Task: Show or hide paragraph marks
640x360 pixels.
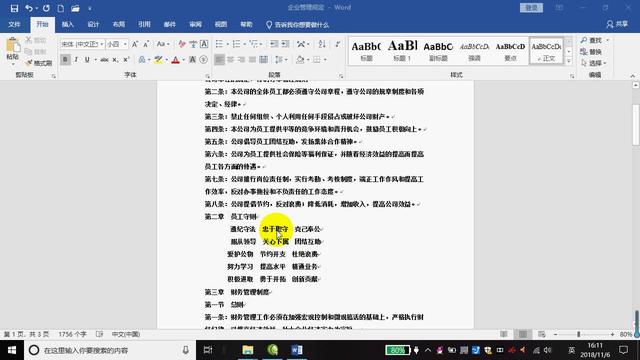Action: [x=338, y=44]
